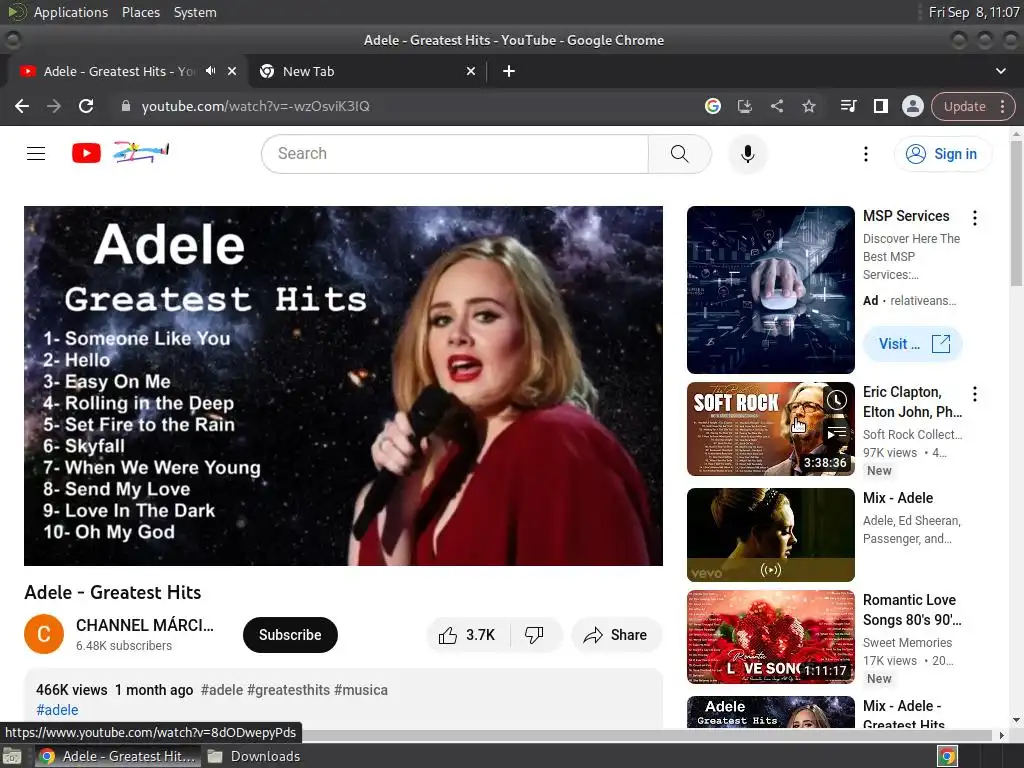Open MSP Services ad thumbnail
This screenshot has width=1024, height=768.
[771, 290]
